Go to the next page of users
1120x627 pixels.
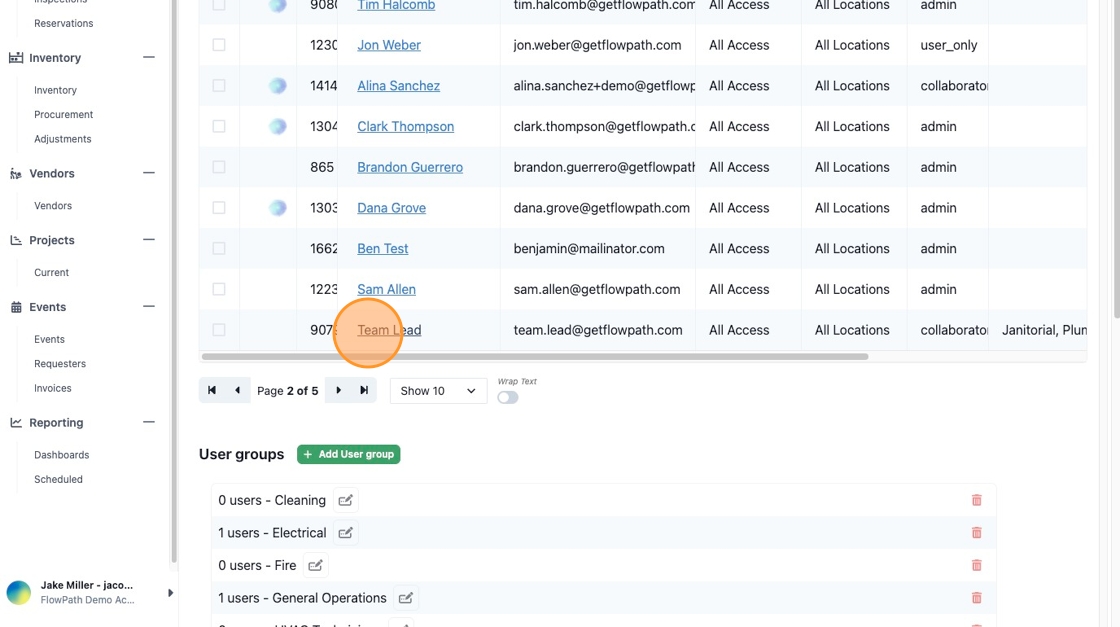tap(338, 391)
